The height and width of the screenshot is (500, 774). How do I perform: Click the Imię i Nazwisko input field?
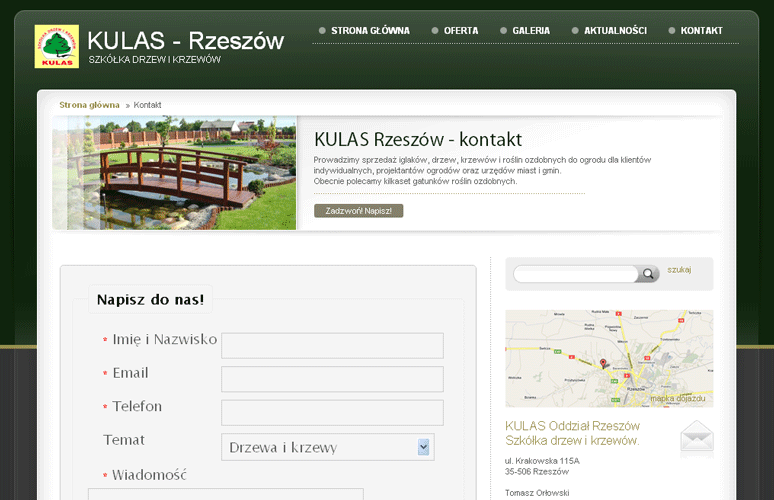click(332, 346)
